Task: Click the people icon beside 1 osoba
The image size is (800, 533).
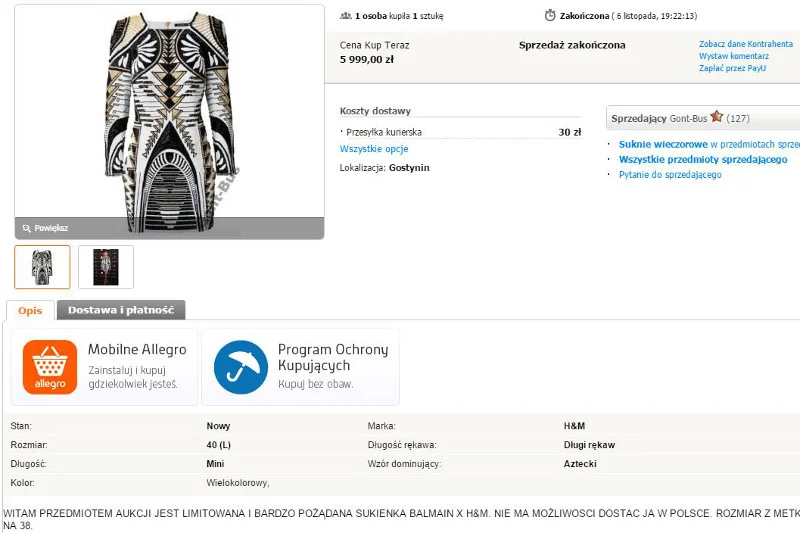Action: click(346, 16)
